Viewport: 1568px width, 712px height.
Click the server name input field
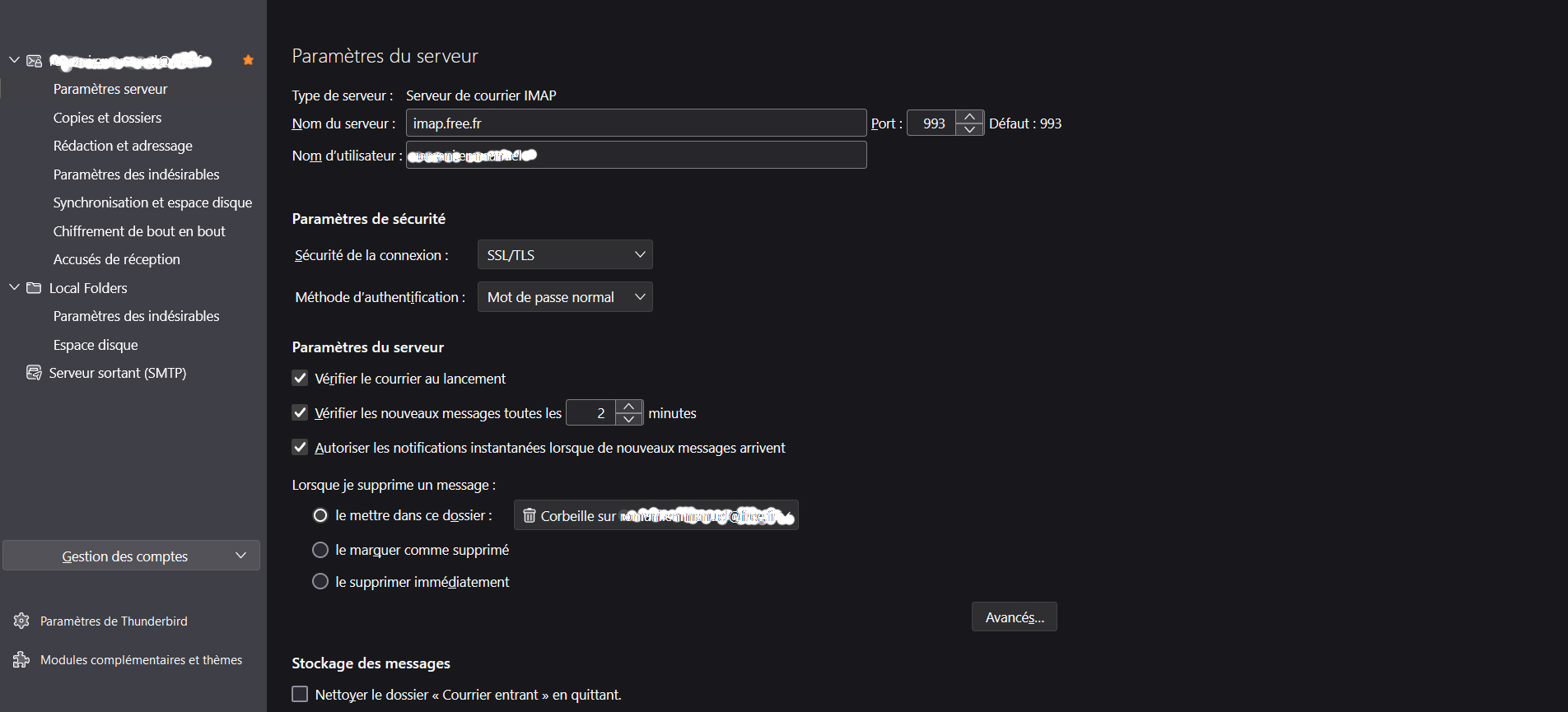[x=636, y=123]
